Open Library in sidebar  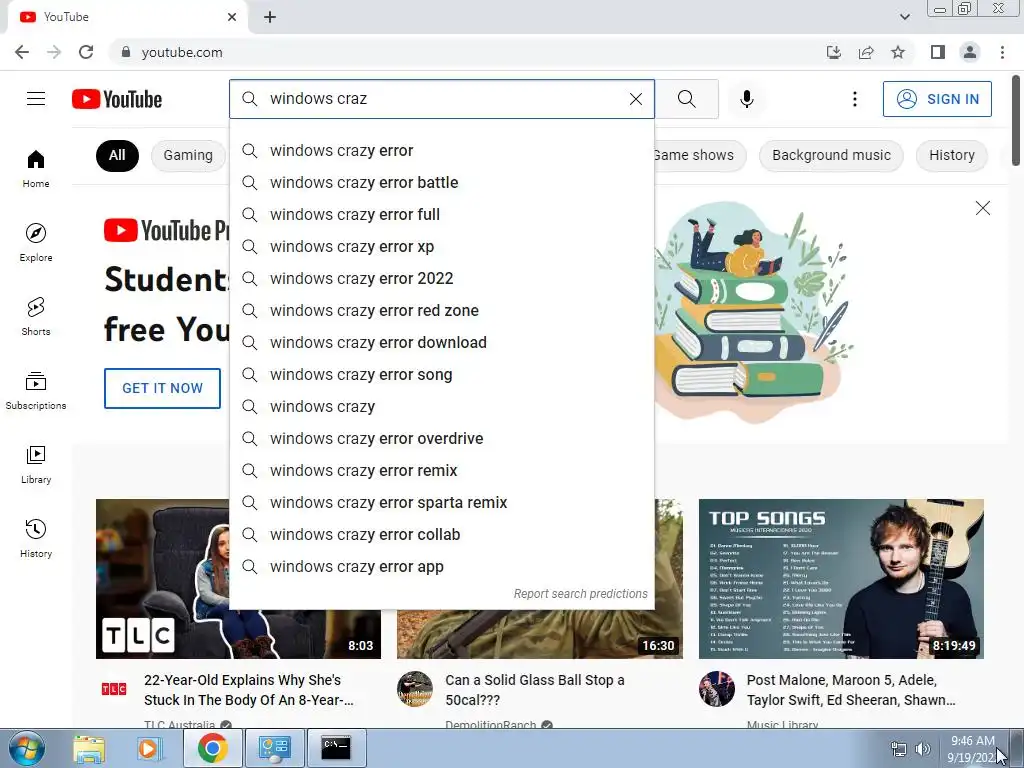pyautogui.click(x=36, y=464)
